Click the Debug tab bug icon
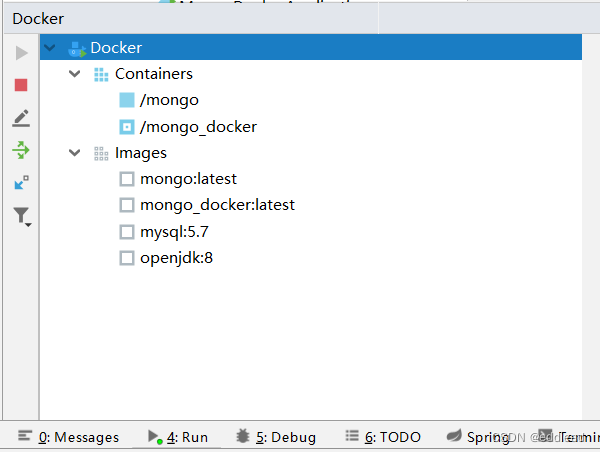This screenshot has height=452, width=600. point(243,436)
